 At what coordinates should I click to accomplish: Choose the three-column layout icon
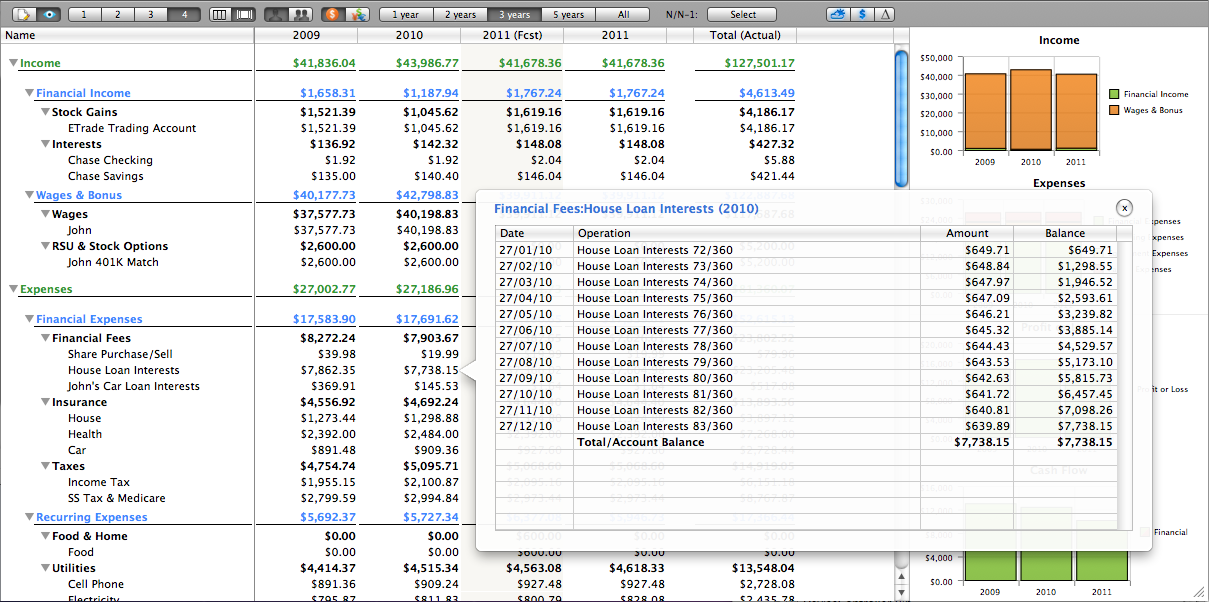220,15
